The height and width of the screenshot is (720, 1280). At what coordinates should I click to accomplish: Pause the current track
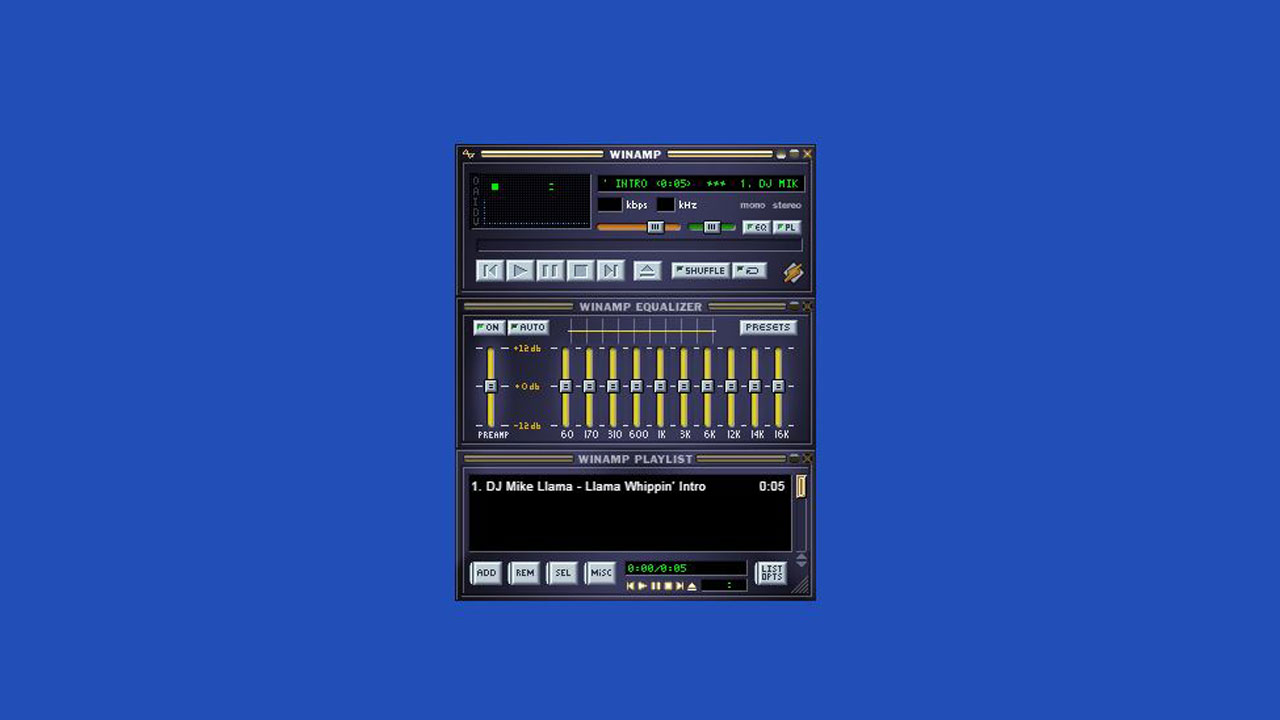coord(549,270)
